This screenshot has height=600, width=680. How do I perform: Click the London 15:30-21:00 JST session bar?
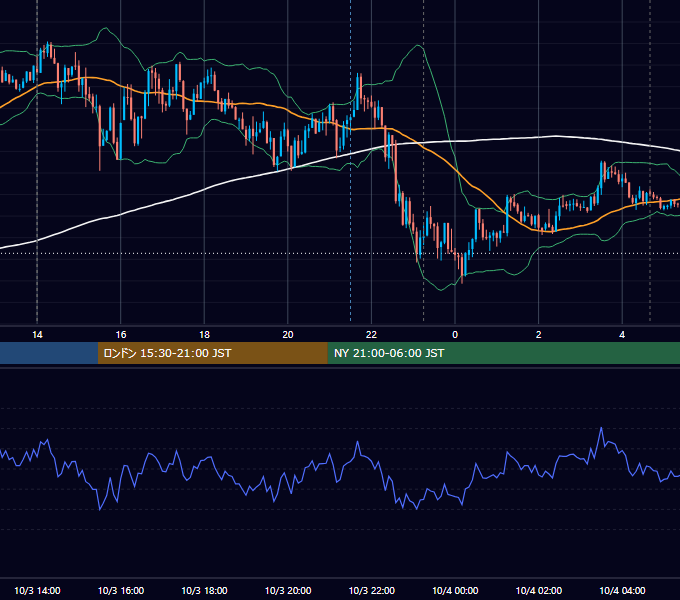[212, 353]
